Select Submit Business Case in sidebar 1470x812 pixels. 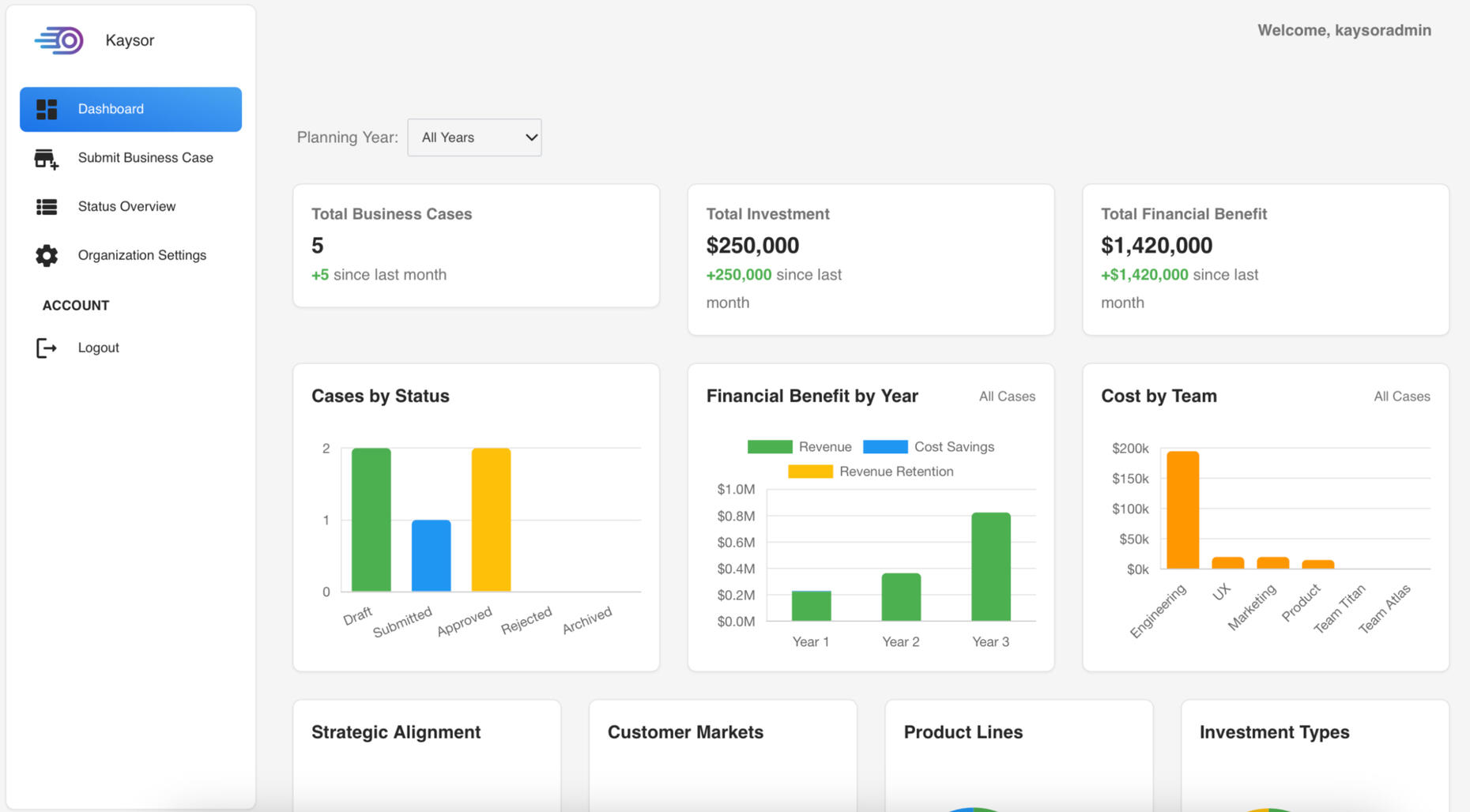point(145,158)
